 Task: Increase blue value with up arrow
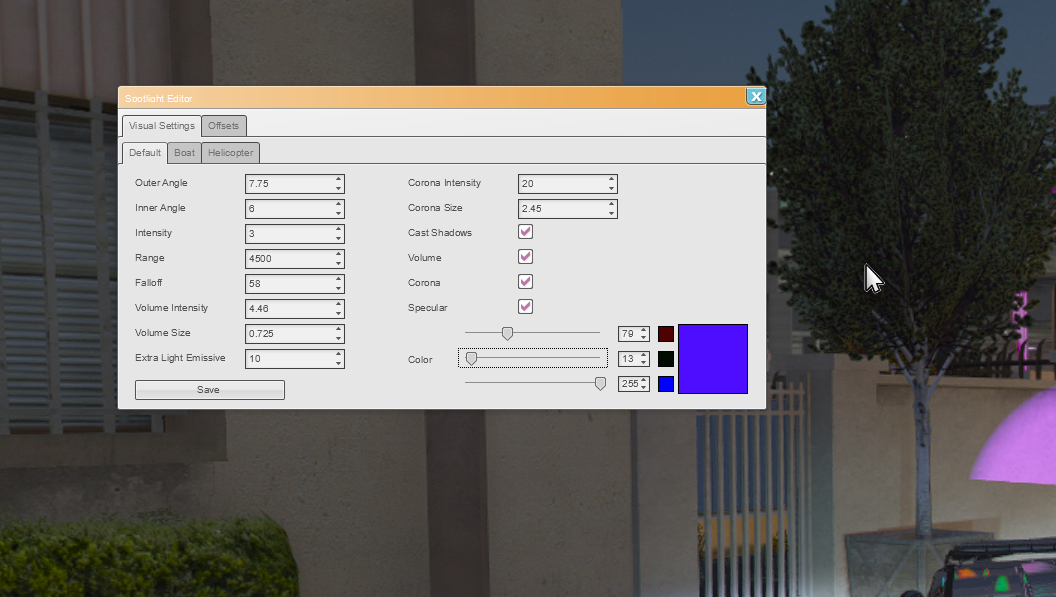point(645,380)
